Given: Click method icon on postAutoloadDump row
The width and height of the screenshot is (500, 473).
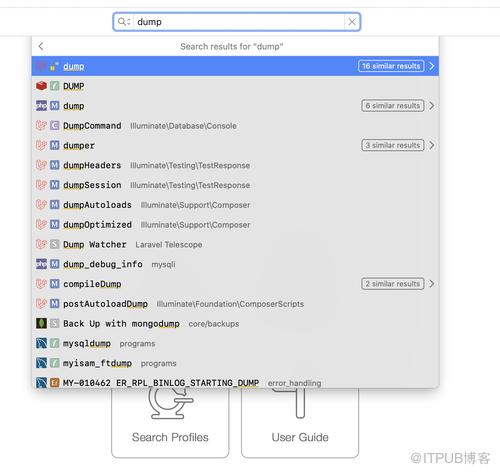Looking at the screenshot, I should (x=55, y=304).
